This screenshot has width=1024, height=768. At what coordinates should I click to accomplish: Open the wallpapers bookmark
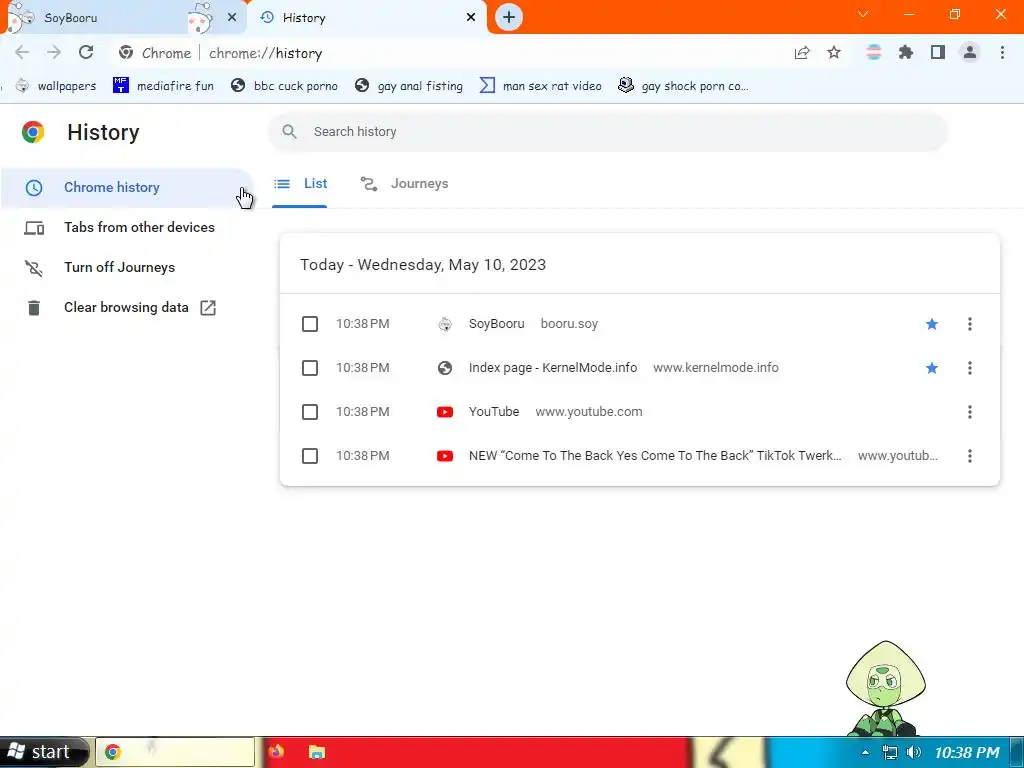point(56,86)
